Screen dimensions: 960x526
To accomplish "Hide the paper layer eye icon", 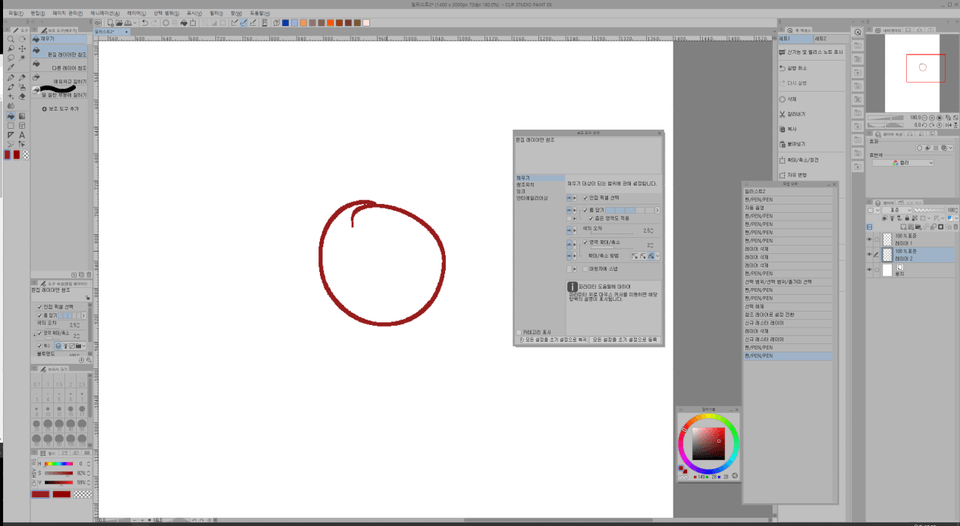I will (x=870, y=270).
